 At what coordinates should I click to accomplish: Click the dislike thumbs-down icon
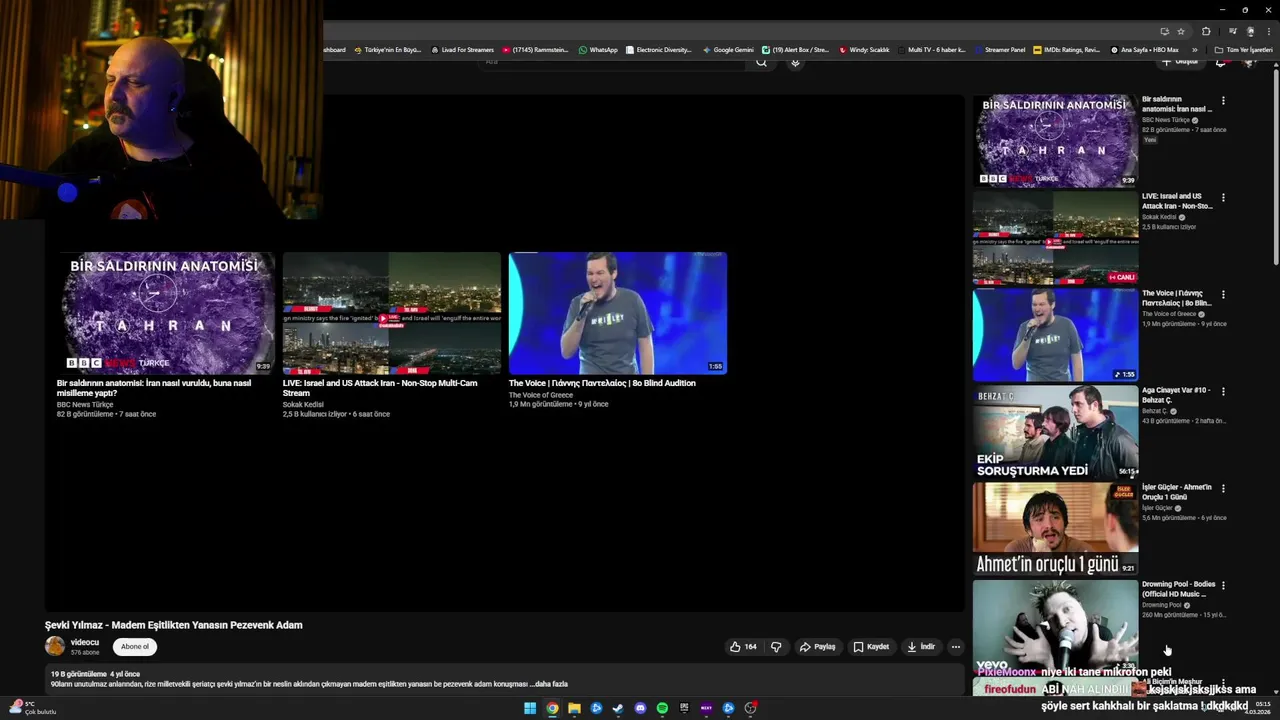coord(776,647)
